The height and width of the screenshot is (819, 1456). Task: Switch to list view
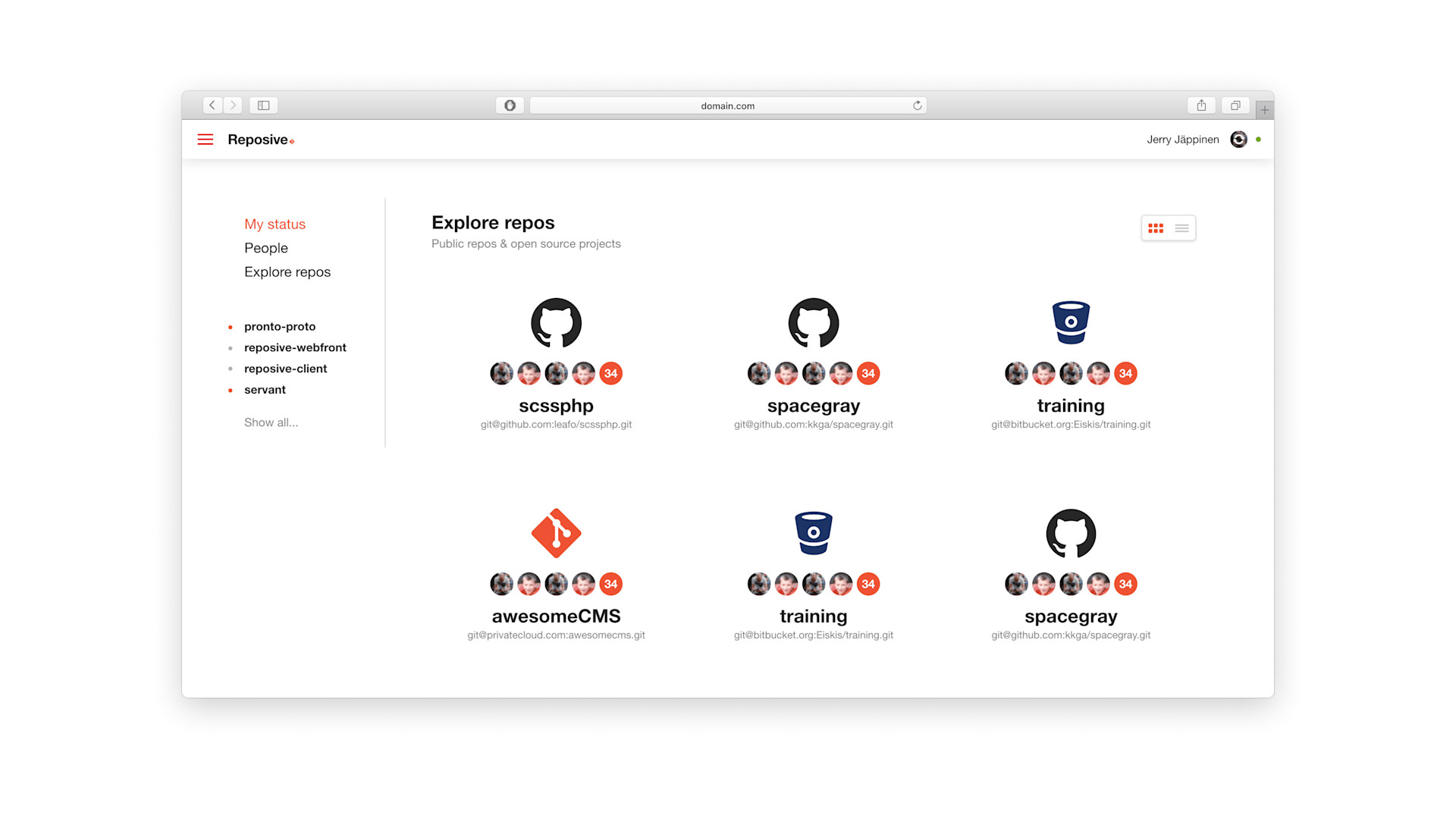point(1181,228)
